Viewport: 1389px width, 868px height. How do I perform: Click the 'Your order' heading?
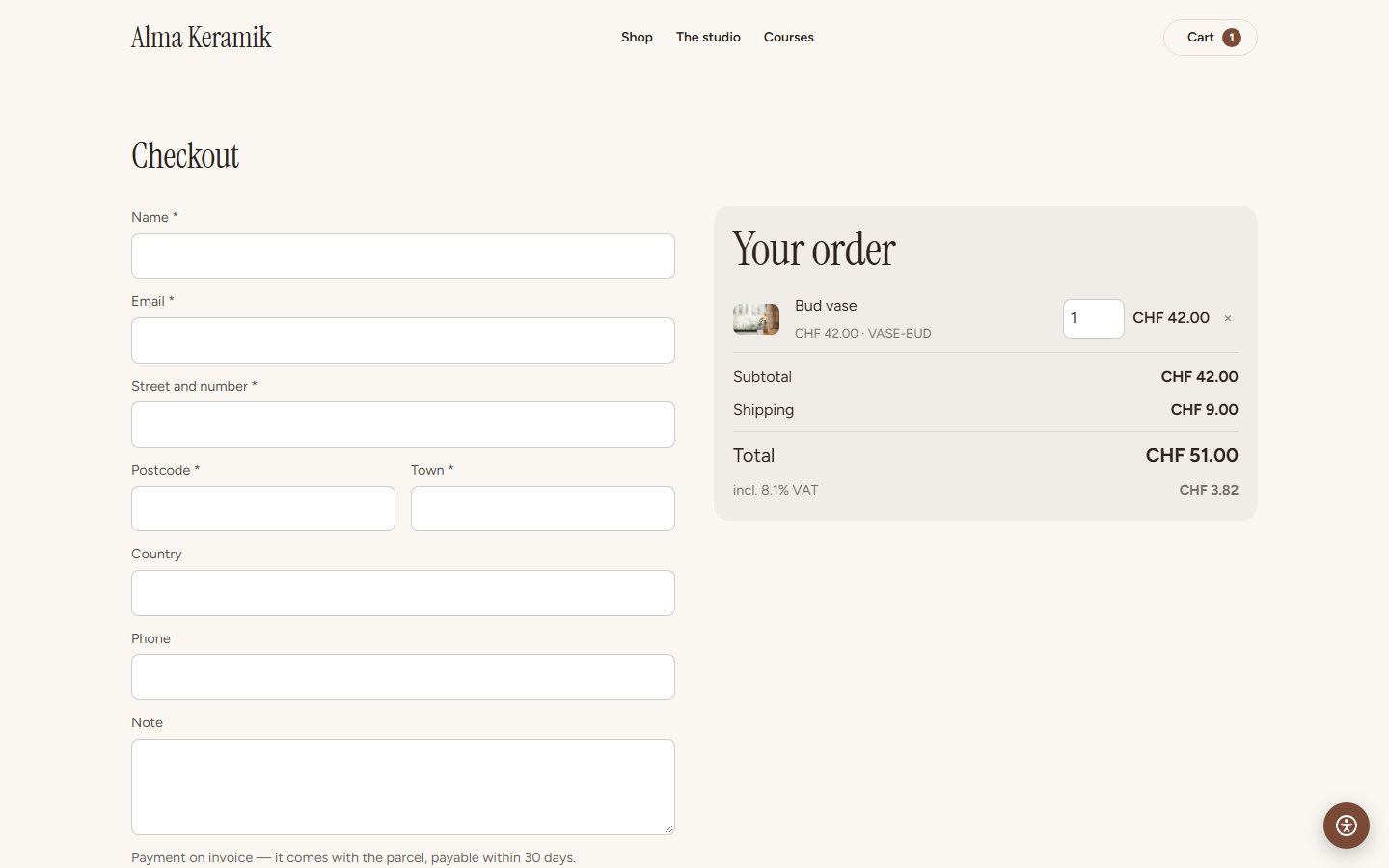pos(814,250)
